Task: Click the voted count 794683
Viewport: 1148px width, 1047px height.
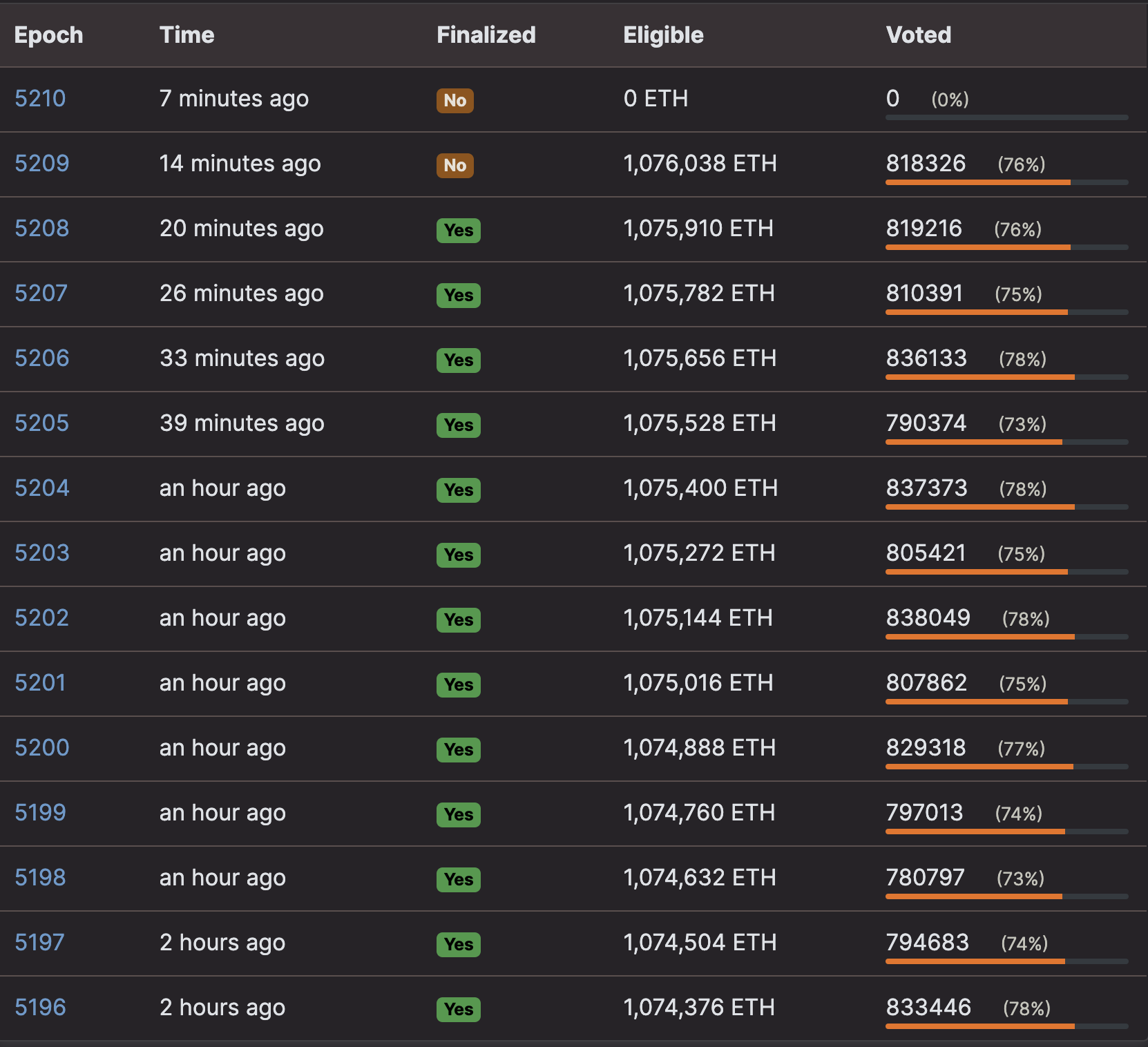Action: pos(928,943)
